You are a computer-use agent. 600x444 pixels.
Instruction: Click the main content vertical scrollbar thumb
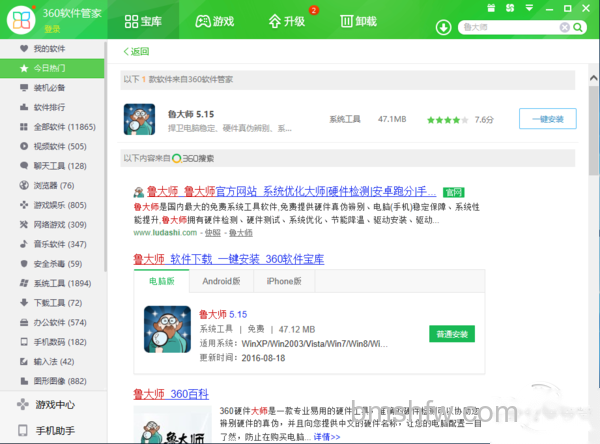click(594, 130)
